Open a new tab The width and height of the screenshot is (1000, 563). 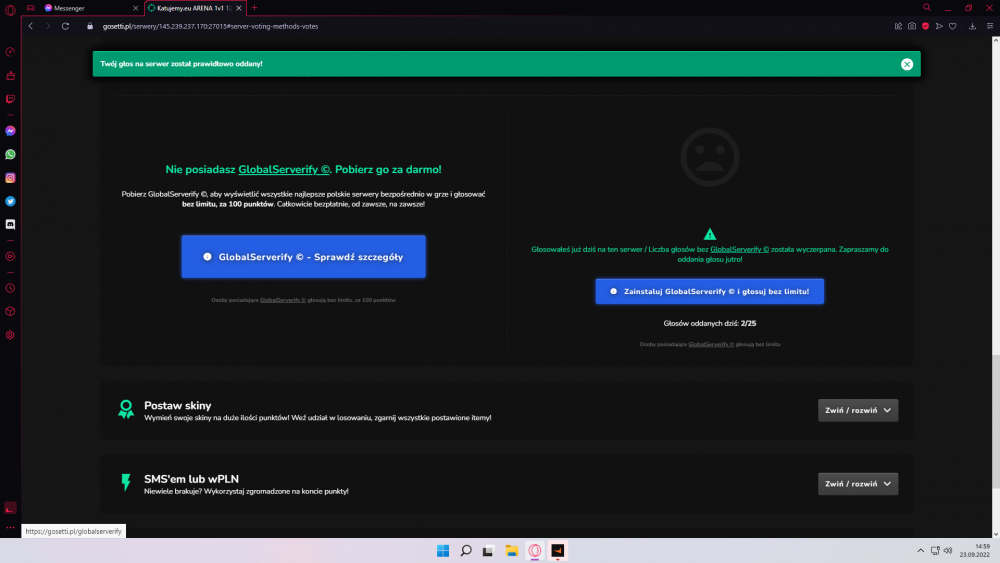click(254, 8)
